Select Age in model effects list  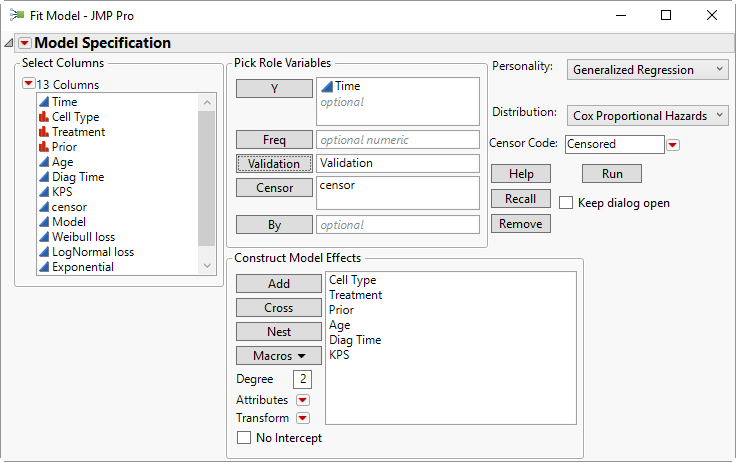pyautogui.click(x=339, y=325)
